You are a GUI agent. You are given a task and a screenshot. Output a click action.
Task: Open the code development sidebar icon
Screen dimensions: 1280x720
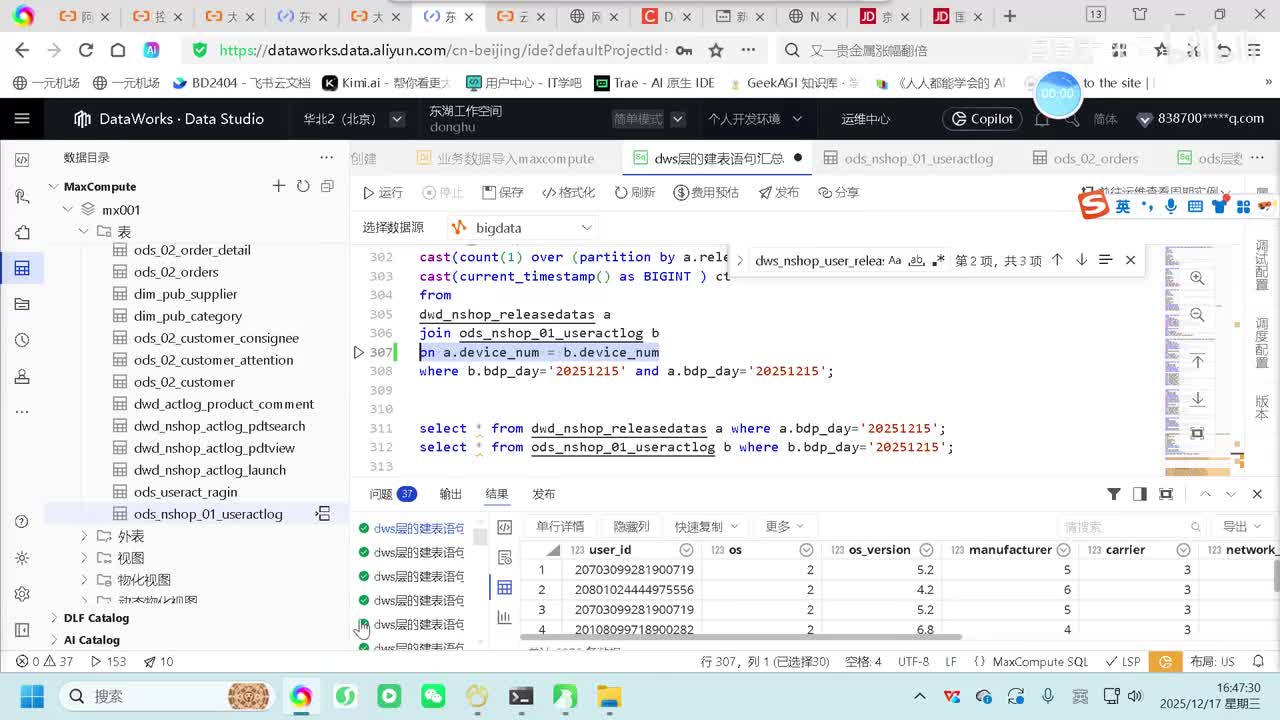click(x=22, y=160)
